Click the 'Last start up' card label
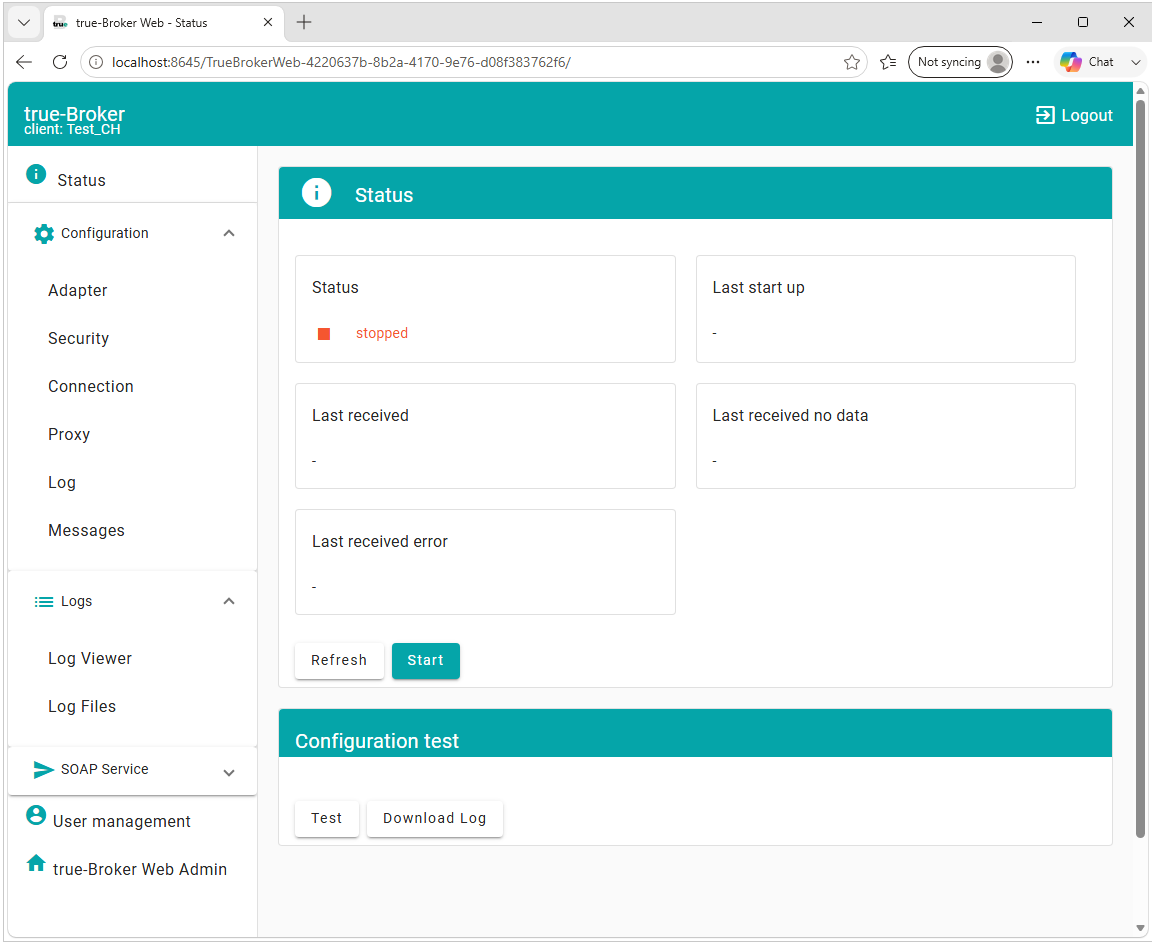The height and width of the screenshot is (945, 1152). coord(759,288)
